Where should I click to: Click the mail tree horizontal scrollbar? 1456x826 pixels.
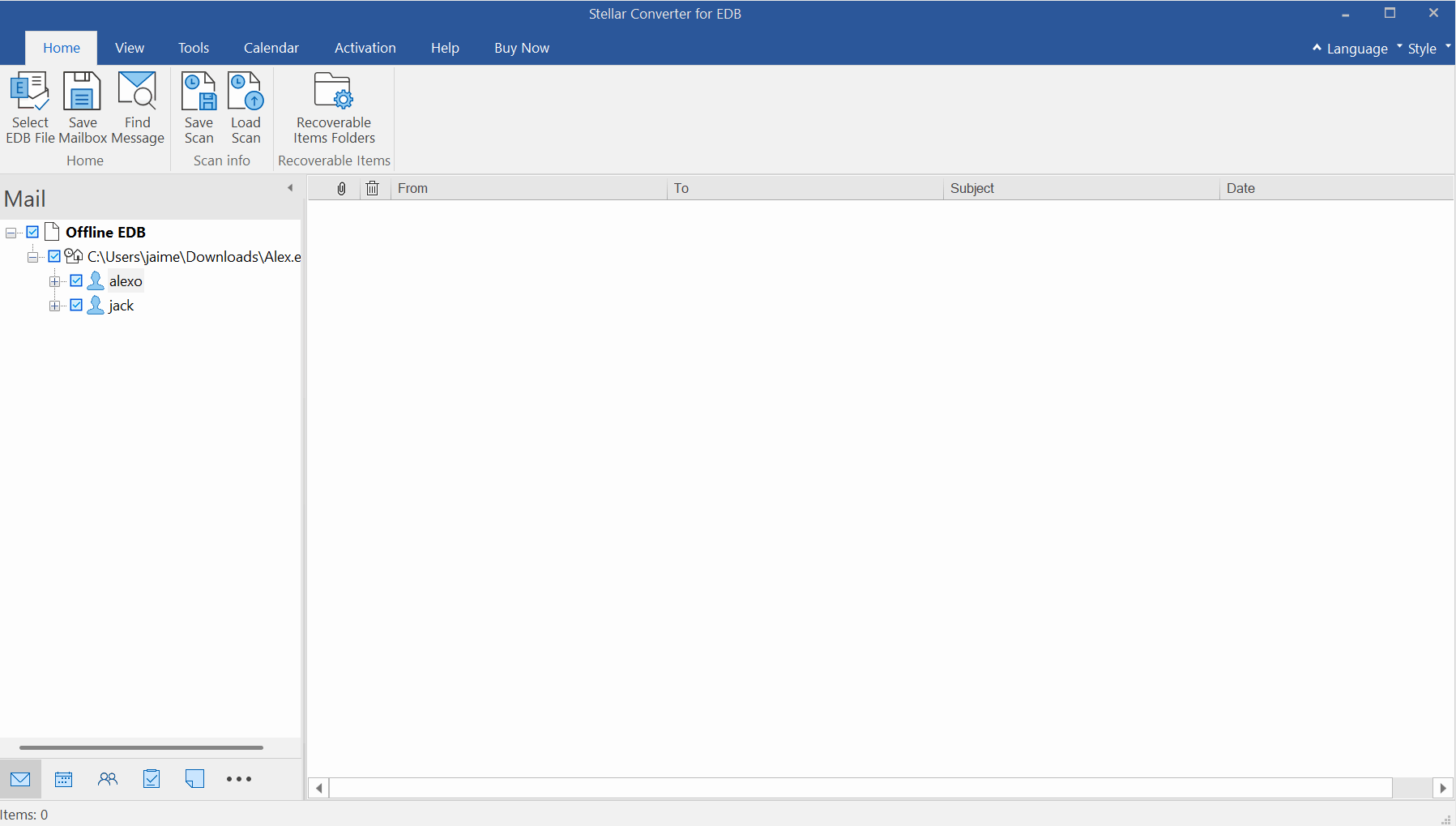[x=141, y=747]
